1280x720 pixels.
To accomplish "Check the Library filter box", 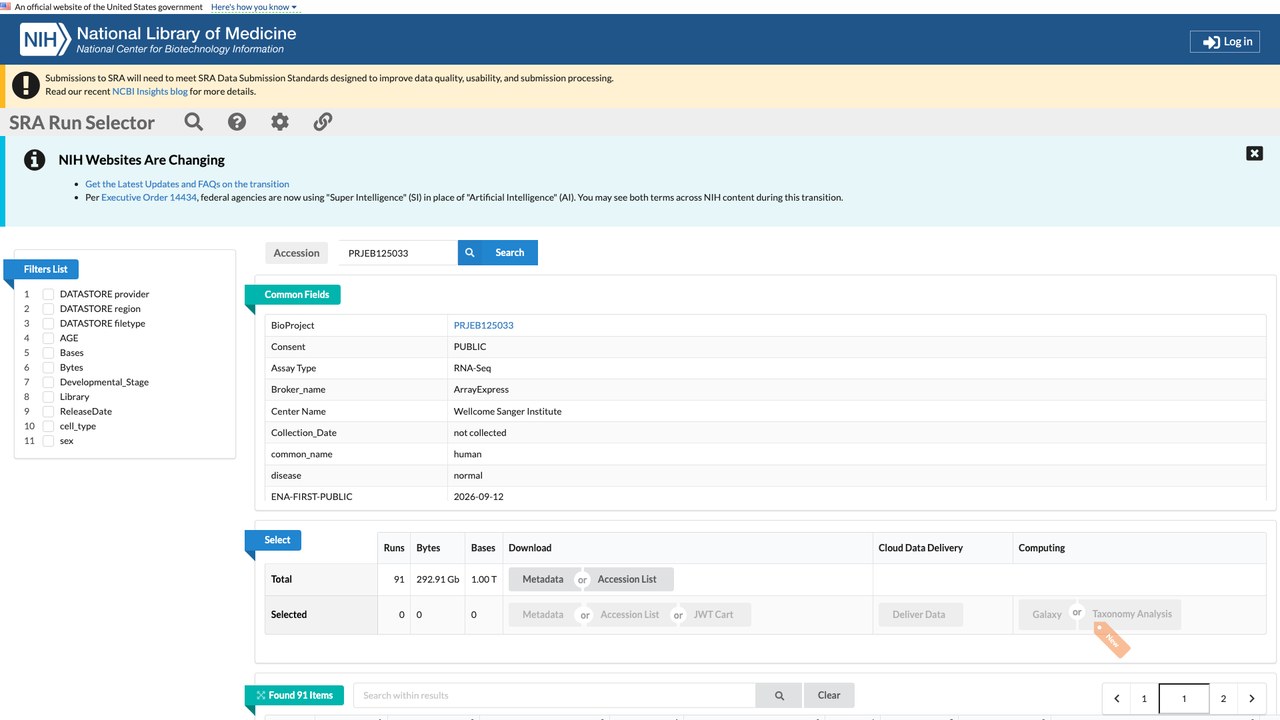I will click(x=48, y=397).
